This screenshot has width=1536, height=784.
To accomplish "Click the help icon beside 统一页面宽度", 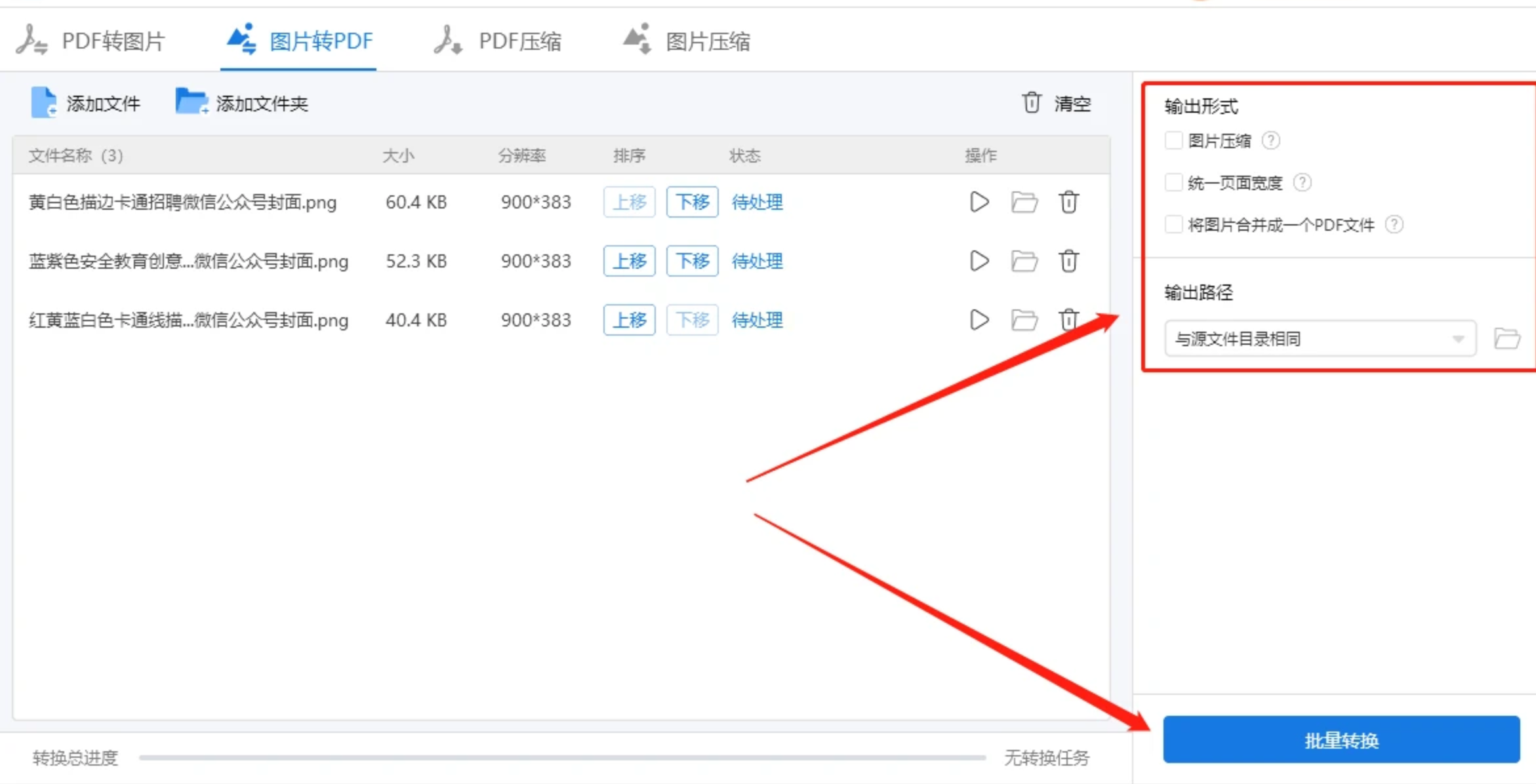I will 1303,182.
